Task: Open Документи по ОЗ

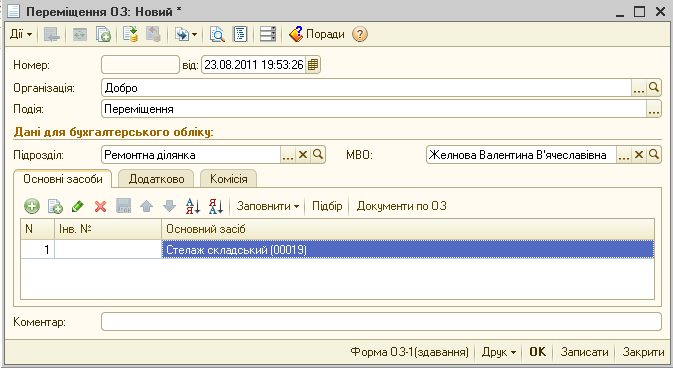Action: [402, 206]
